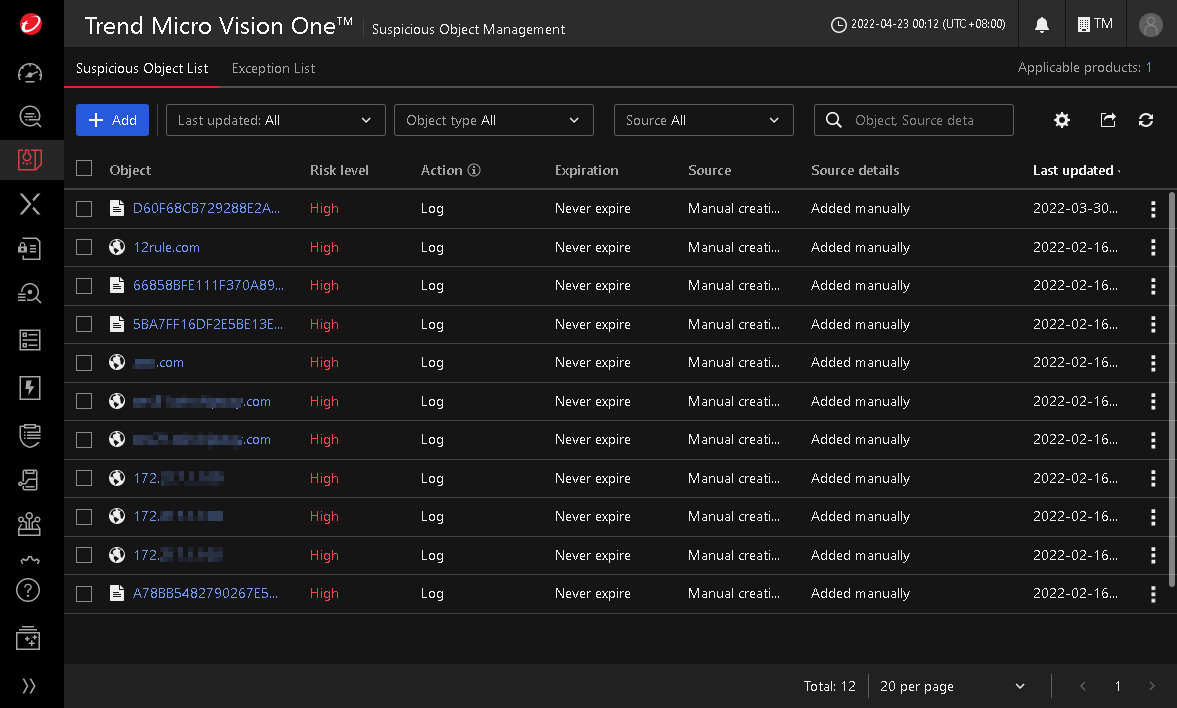Expand the sidebar with double chevron
1177x708 pixels.
tap(30, 686)
